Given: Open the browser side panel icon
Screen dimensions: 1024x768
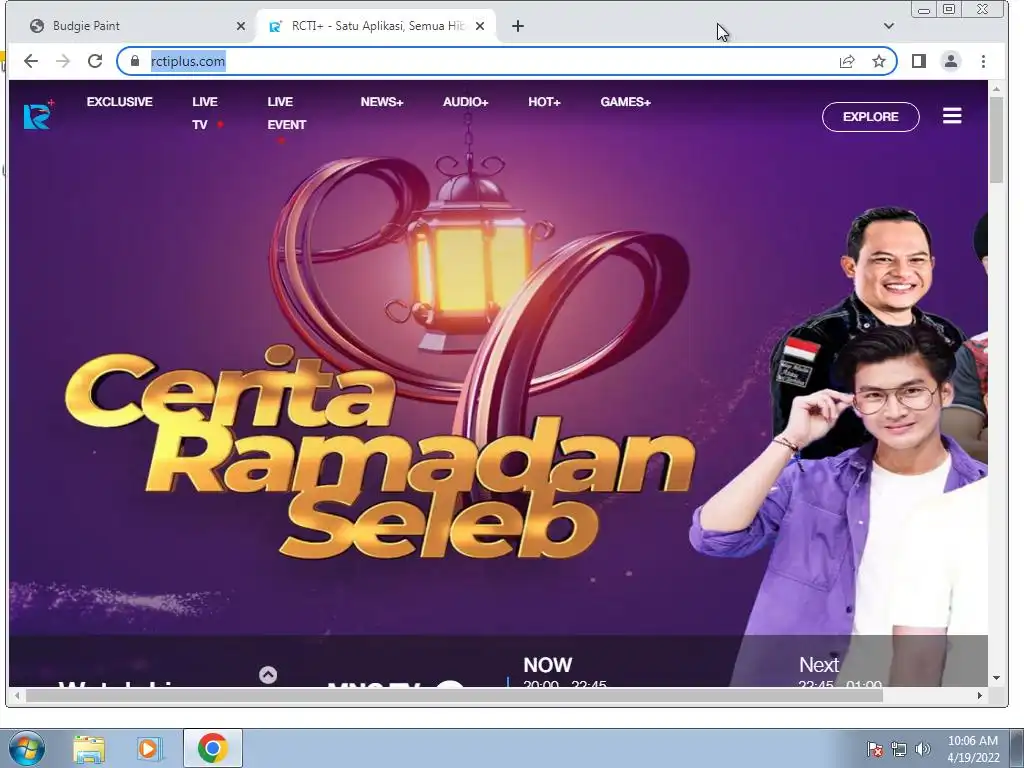Looking at the screenshot, I should point(919,61).
